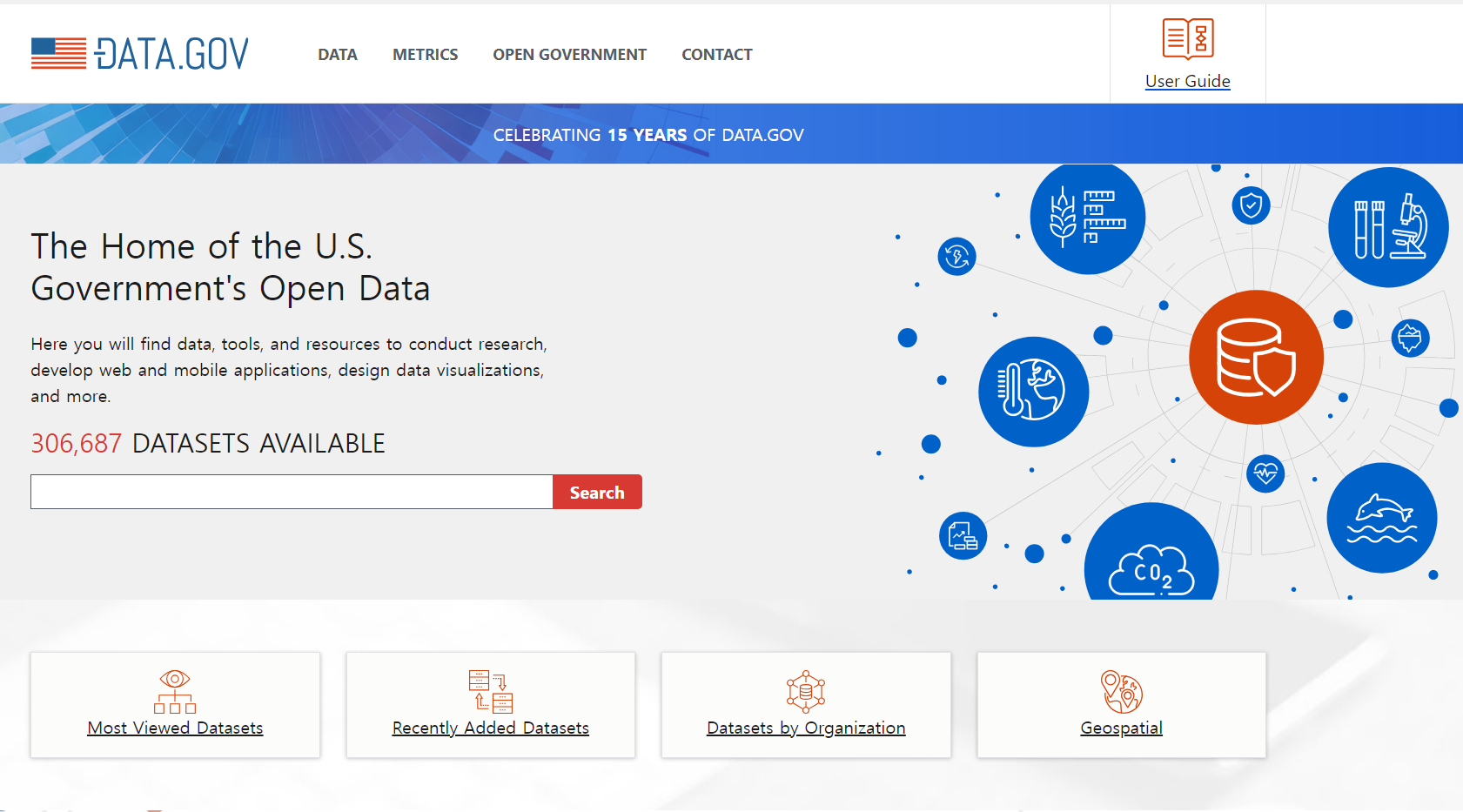Go to OPEN GOVERNMENT page
The height and width of the screenshot is (812, 1463).
point(569,55)
